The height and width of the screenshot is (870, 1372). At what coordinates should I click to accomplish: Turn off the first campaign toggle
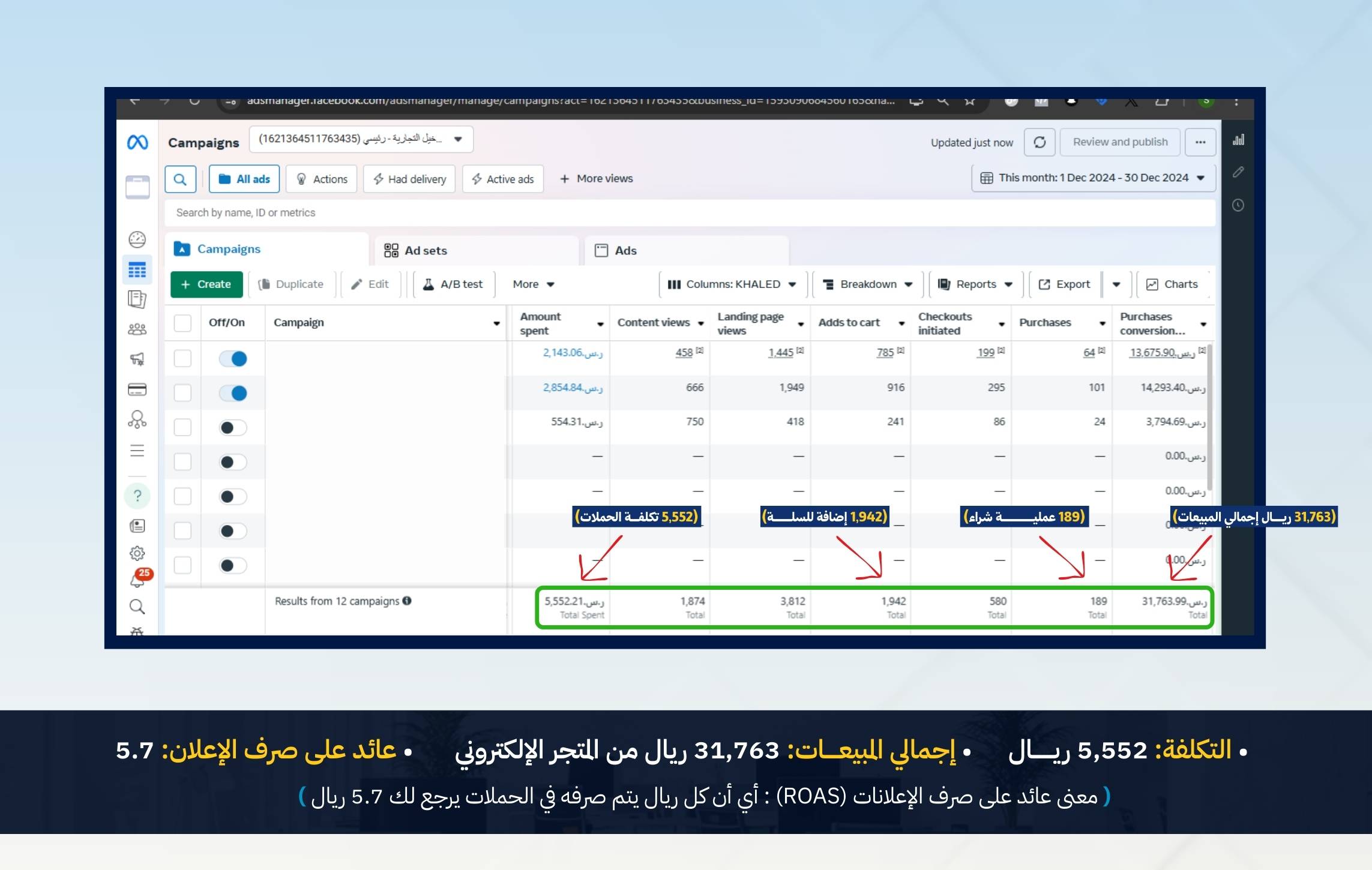[233, 359]
